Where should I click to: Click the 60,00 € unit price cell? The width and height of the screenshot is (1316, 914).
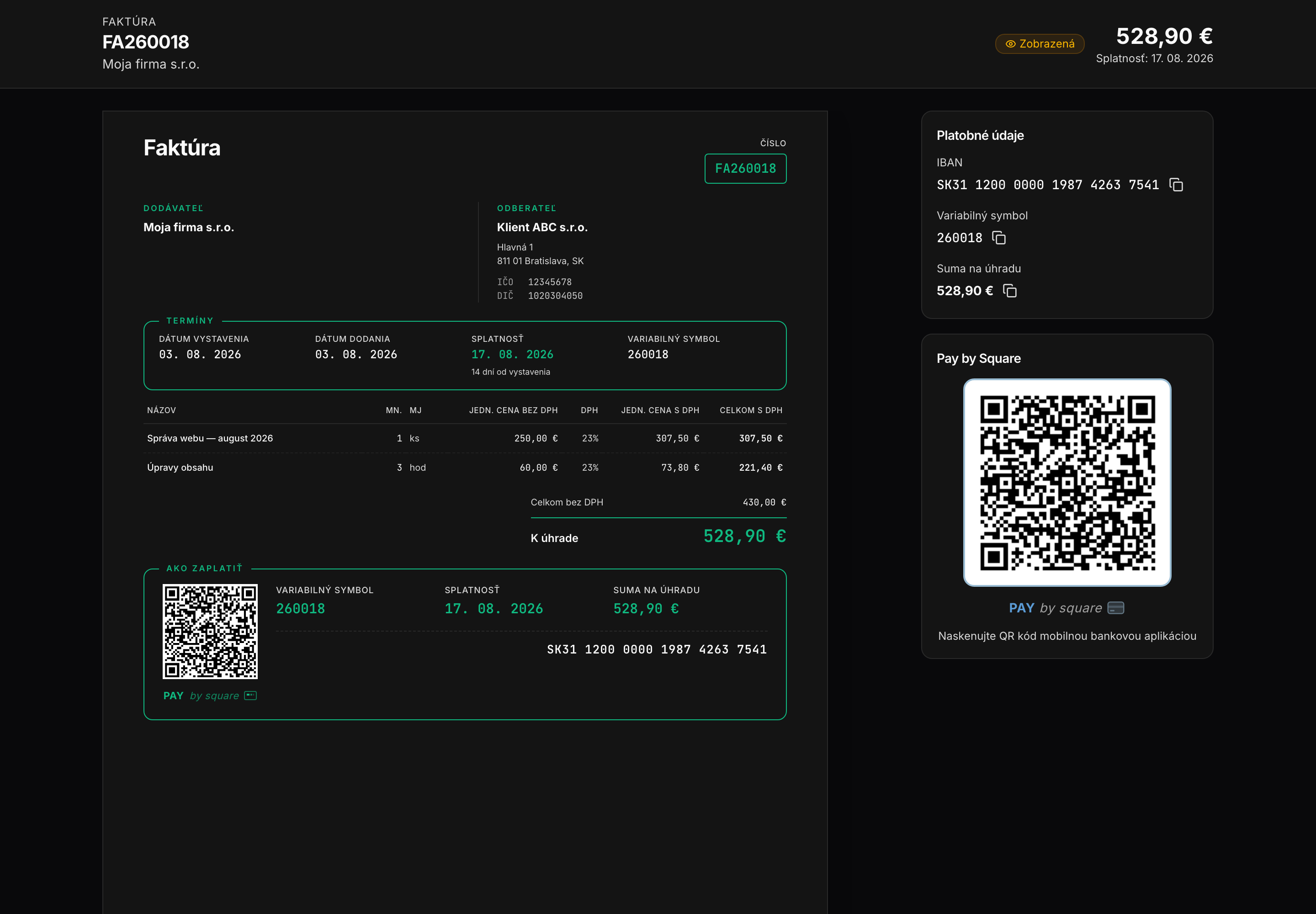[x=538, y=468]
